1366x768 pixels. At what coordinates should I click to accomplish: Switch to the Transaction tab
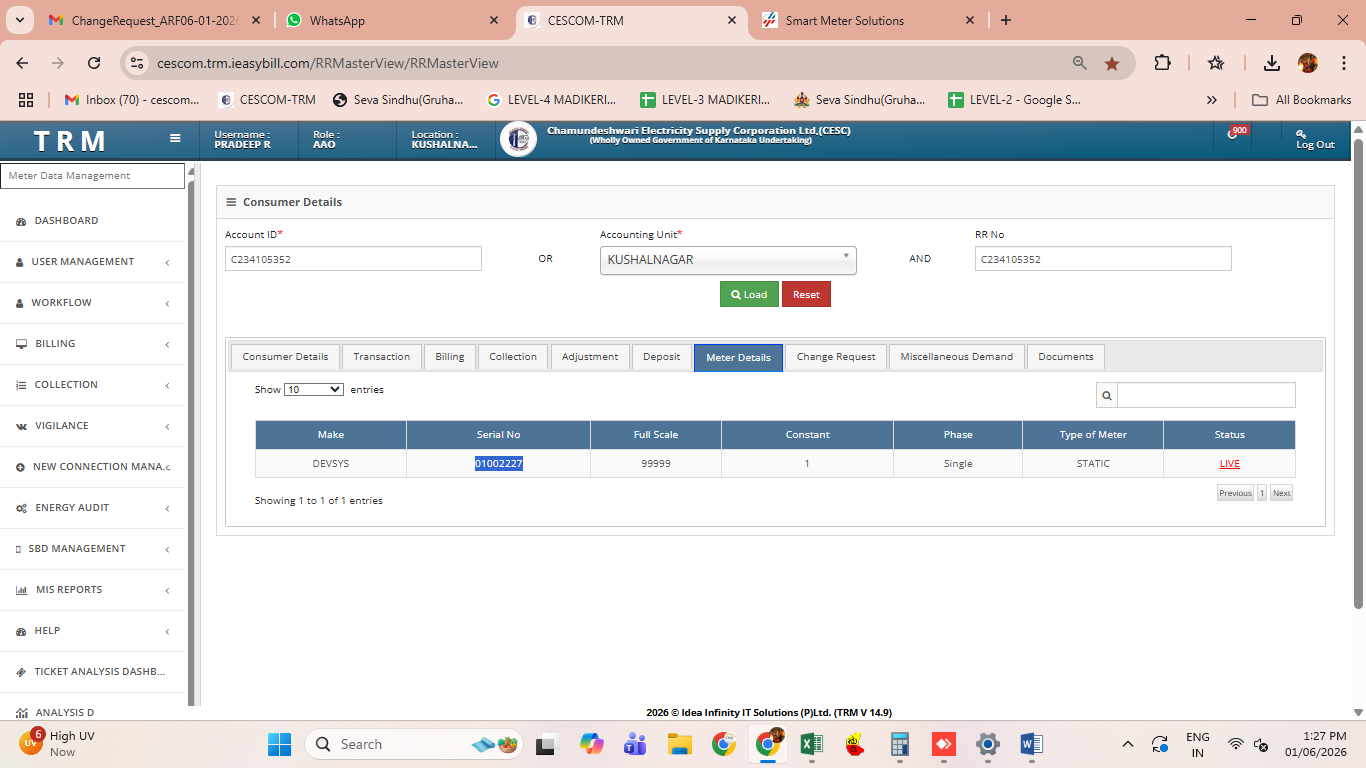381,357
